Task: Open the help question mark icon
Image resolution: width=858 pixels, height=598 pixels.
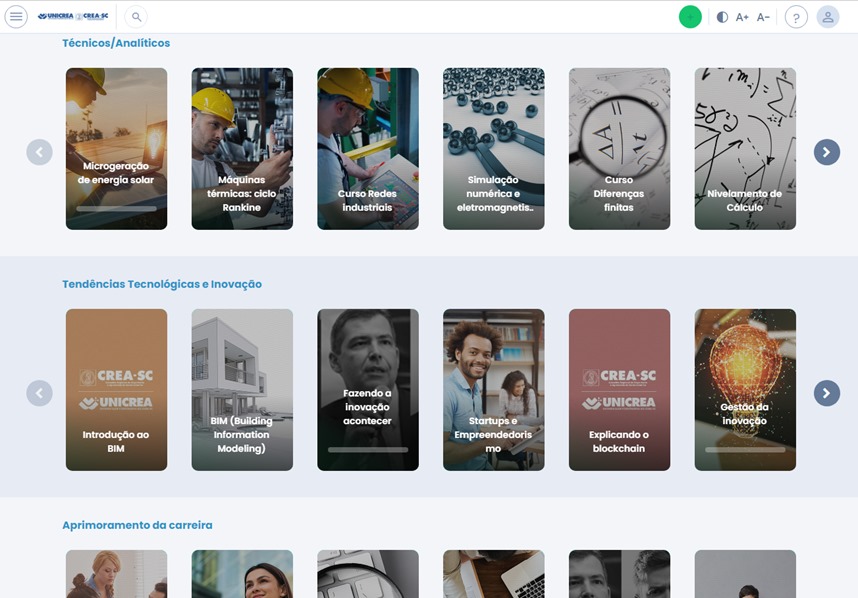Action: [796, 17]
